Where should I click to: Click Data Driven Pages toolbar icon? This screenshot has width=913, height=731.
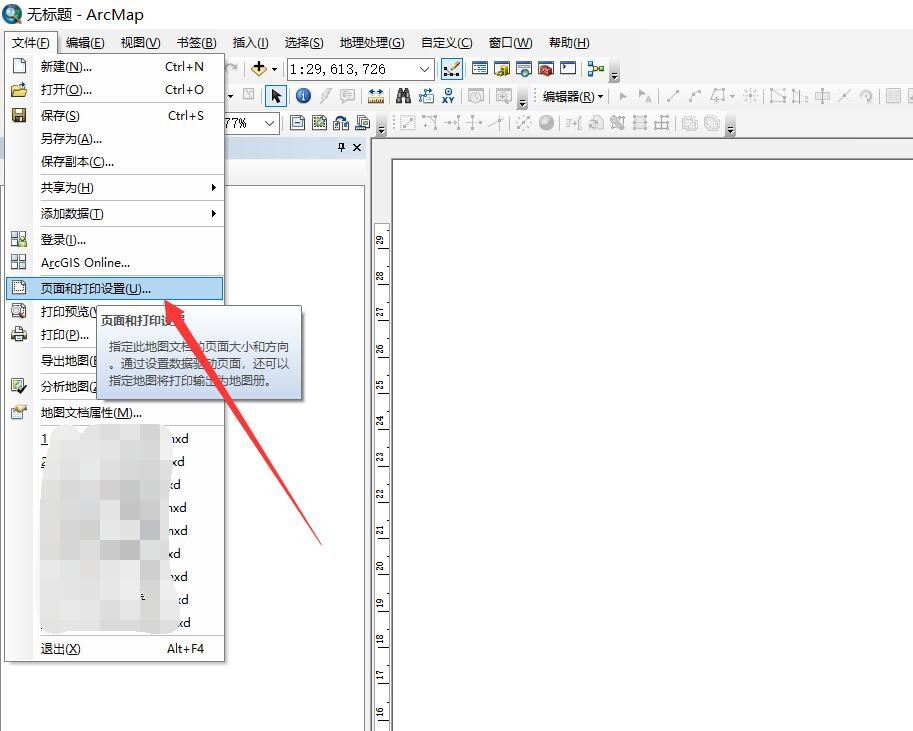click(x=363, y=123)
